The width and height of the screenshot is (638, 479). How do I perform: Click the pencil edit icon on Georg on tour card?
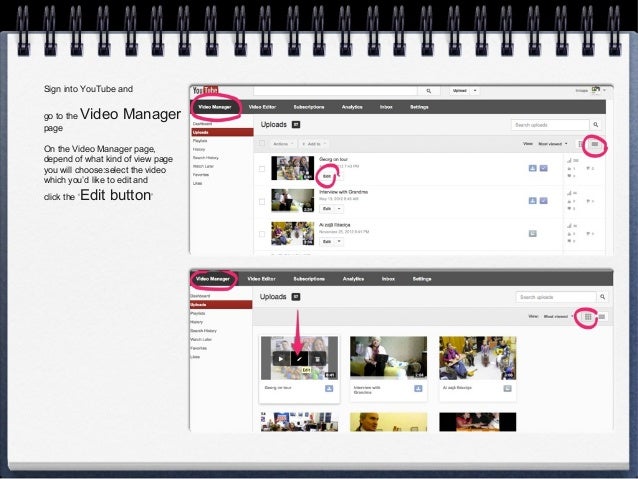(x=299, y=359)
